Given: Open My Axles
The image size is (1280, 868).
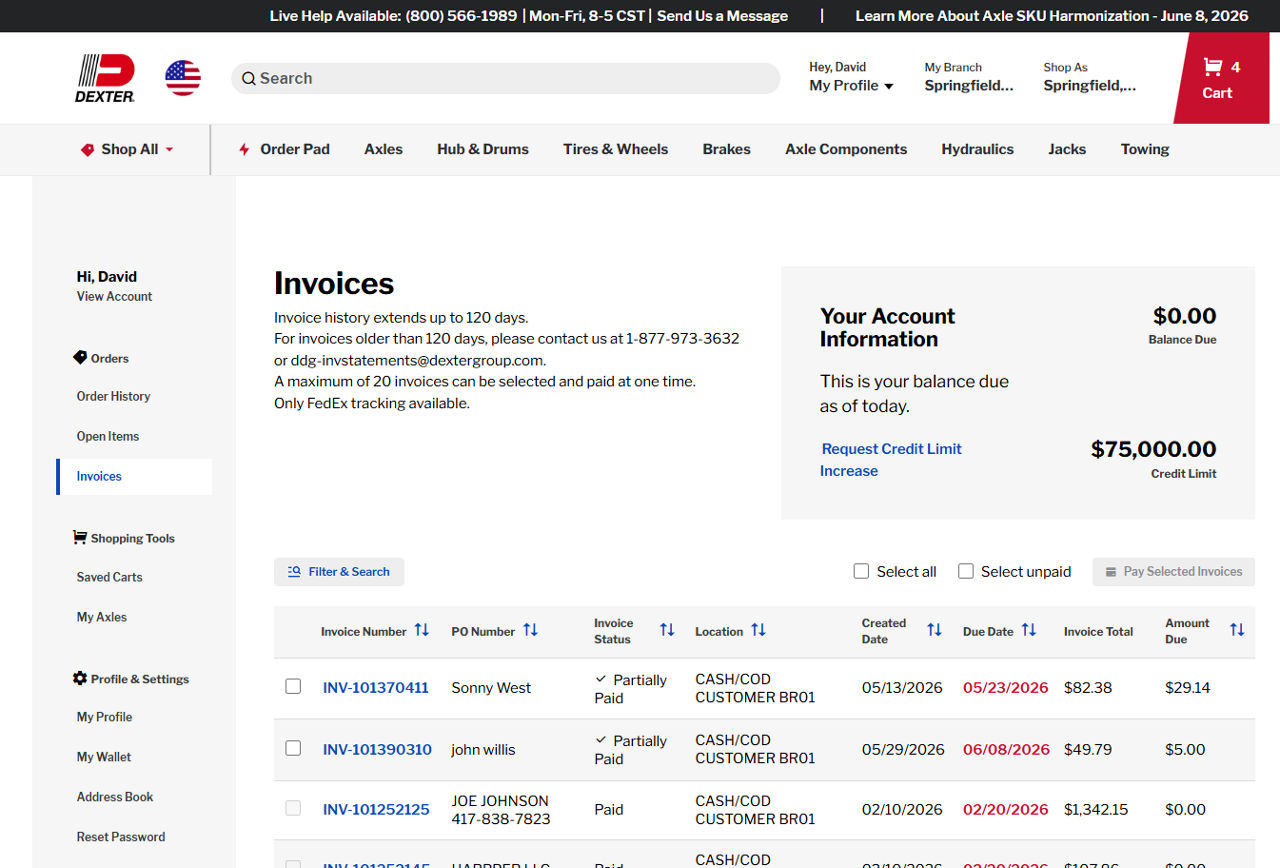Looking at the screenshot, I should click(x=102, y=617).
